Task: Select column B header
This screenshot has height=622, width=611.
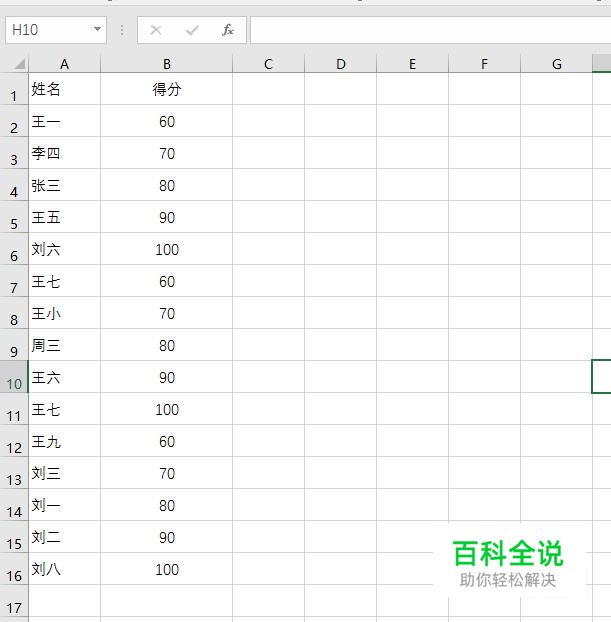Action: click(167, 64)
